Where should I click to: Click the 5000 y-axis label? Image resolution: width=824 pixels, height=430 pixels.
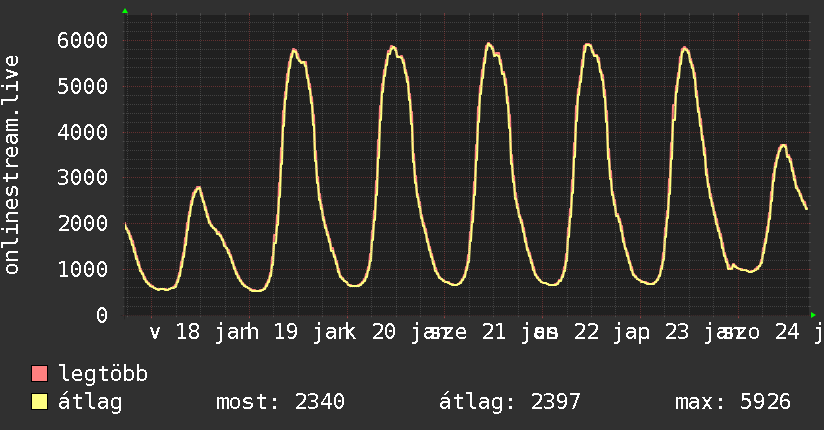[83, 86]
